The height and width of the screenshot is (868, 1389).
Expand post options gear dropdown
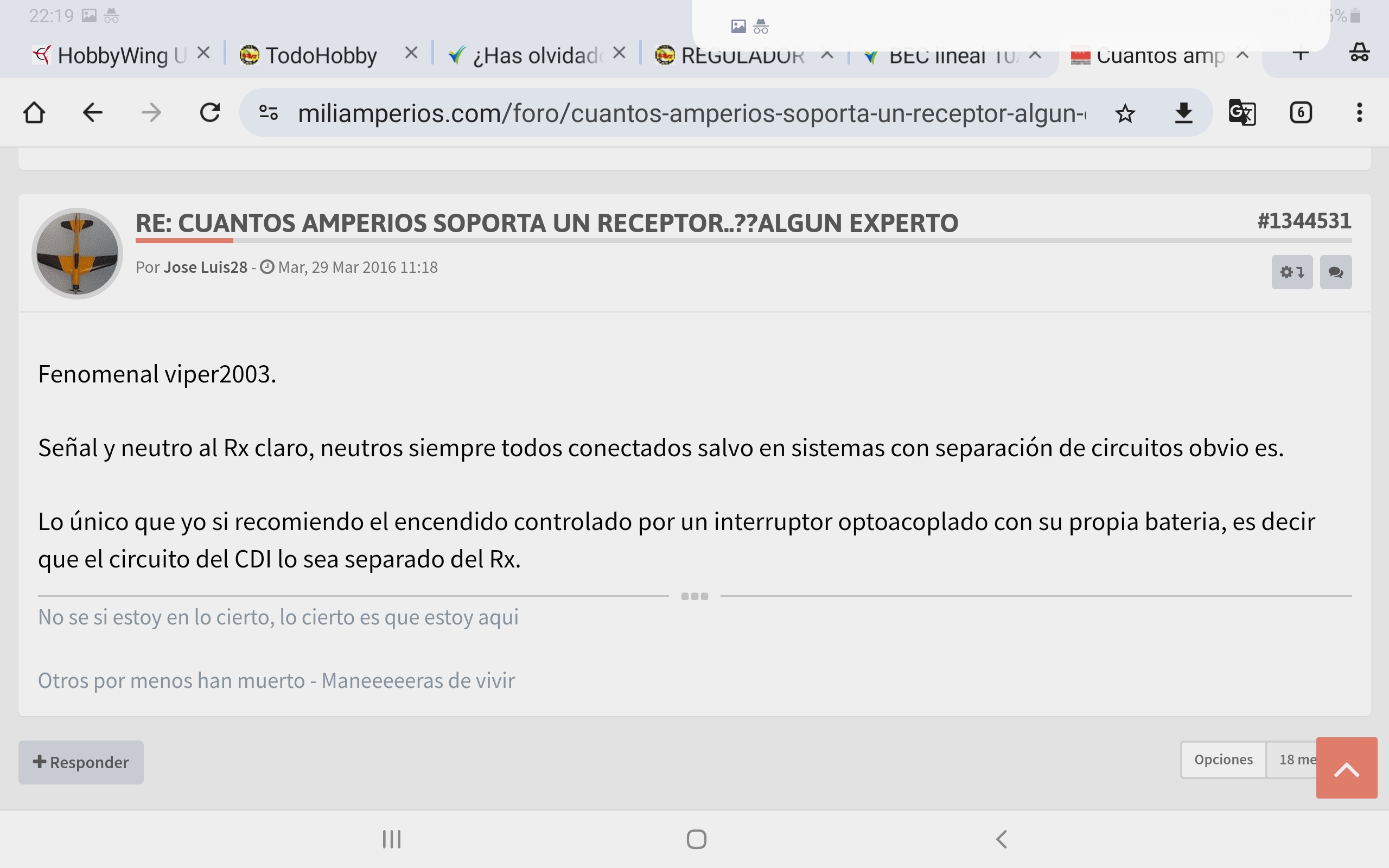1292,272
